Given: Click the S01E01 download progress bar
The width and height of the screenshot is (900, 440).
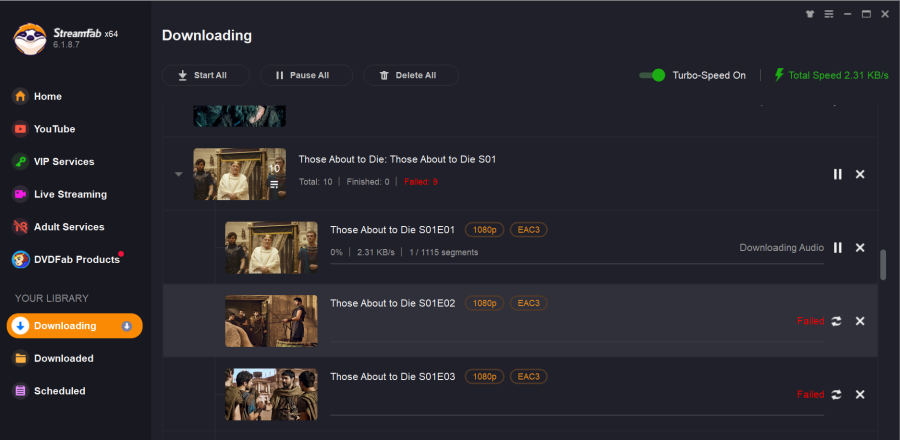Looking at the screenshot, I should click(x=577, y=264).
